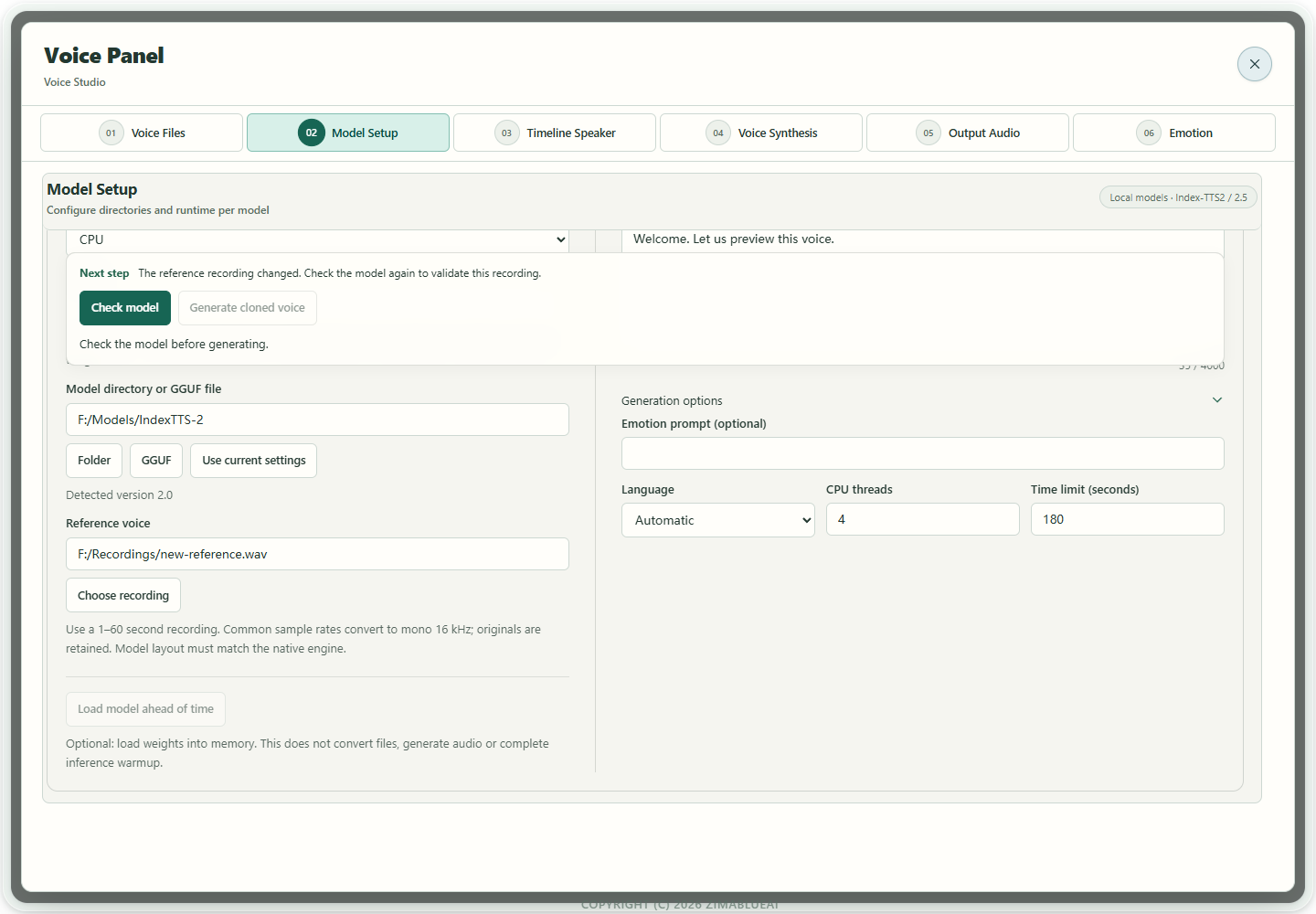Viewport: 1316px width, 914px height.
Task: Click the Choose recording button
Action: click(123, 595)
